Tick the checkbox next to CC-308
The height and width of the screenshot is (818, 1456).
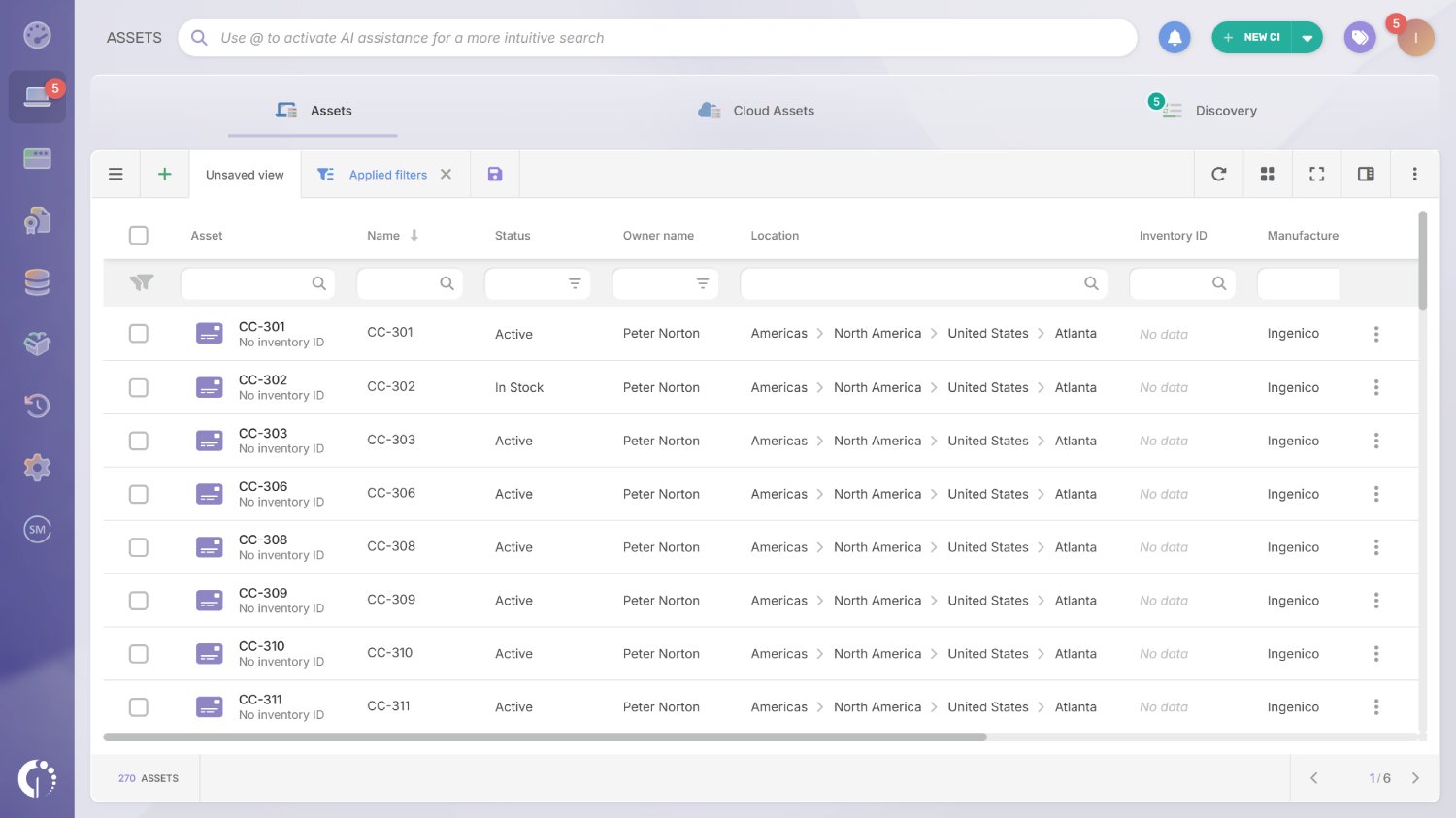[139, 546]
